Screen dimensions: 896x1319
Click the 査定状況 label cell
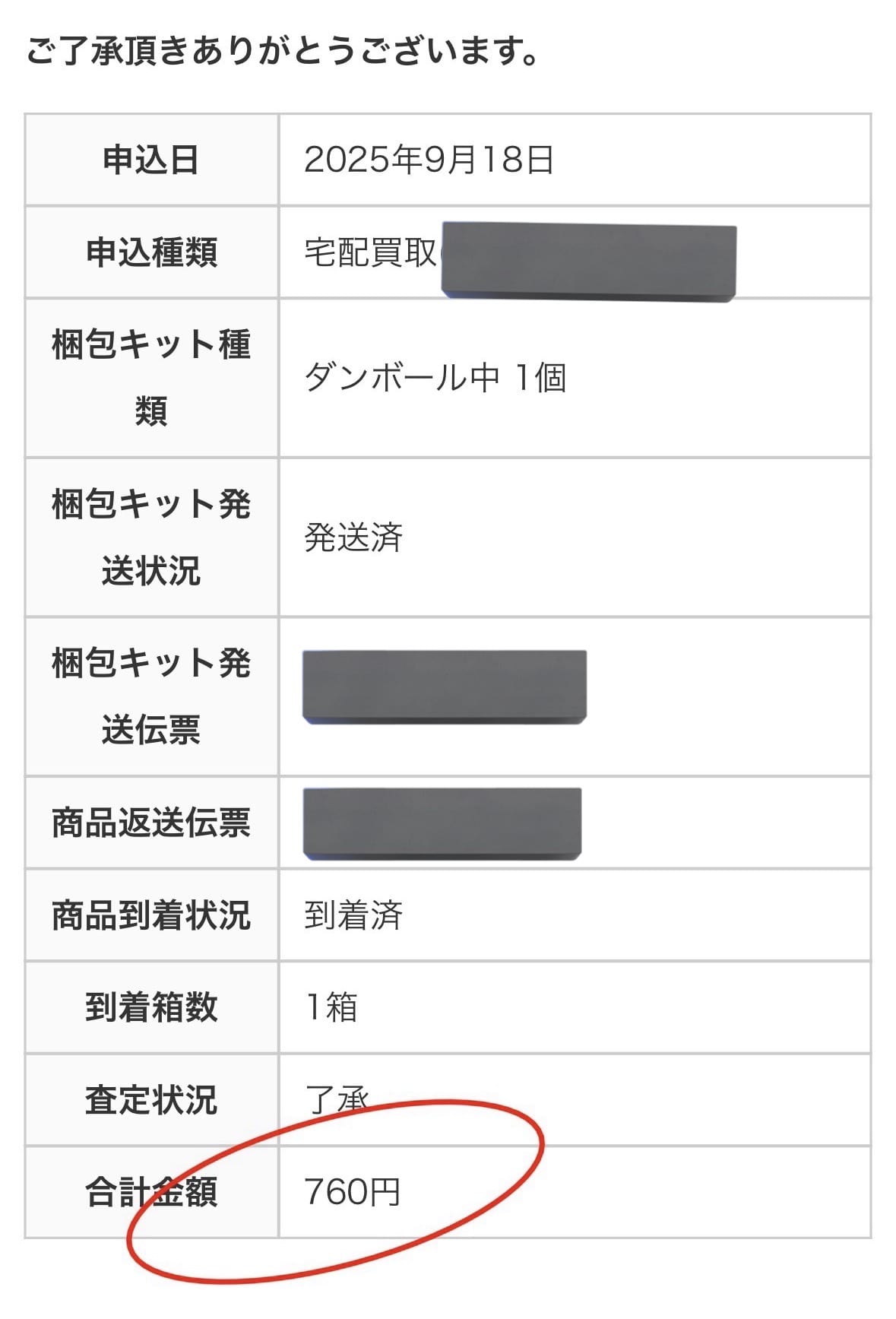coord(151,1100)
